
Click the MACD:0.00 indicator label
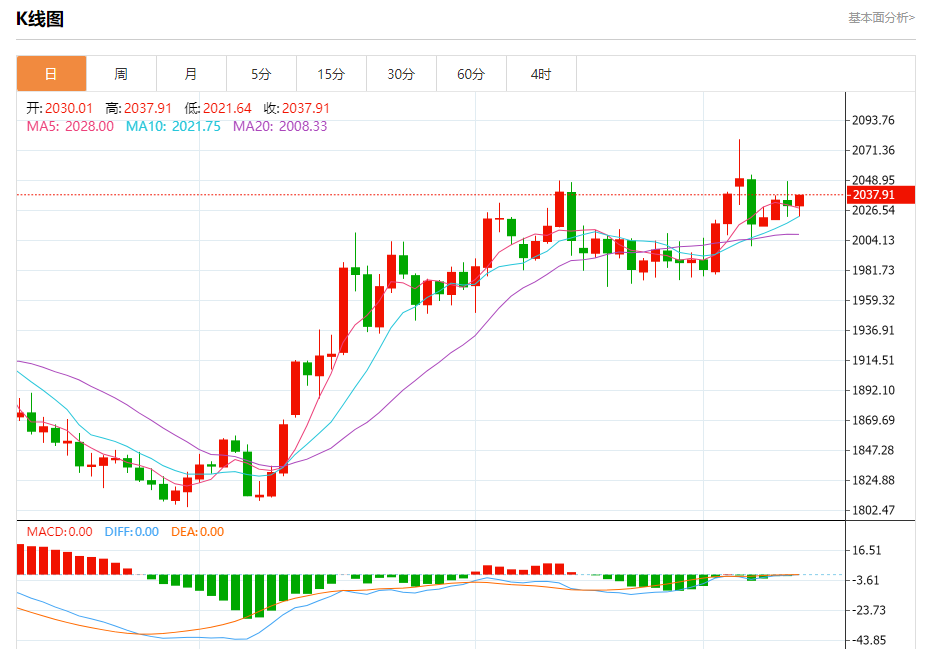(x=60, y=532)
